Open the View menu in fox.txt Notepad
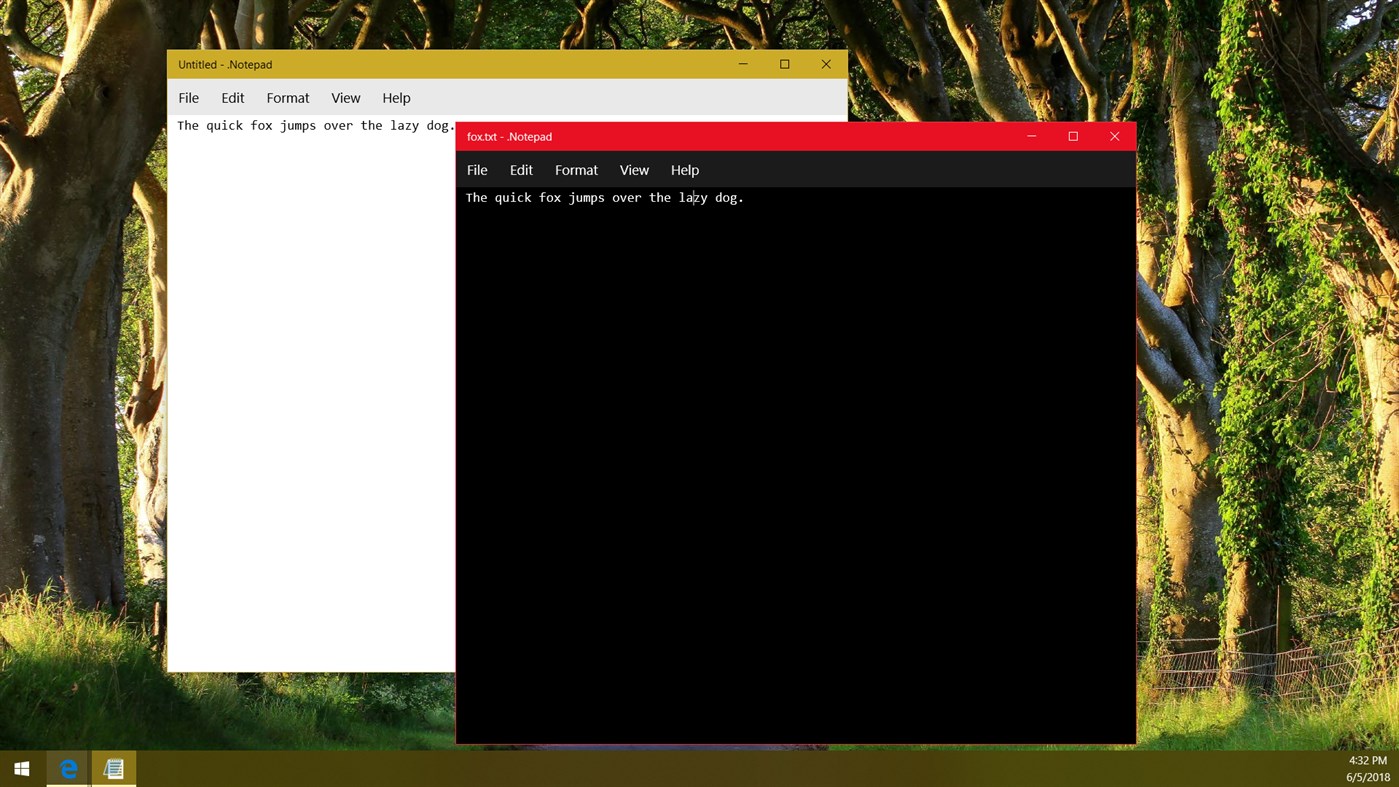 [x=634, y=170]
